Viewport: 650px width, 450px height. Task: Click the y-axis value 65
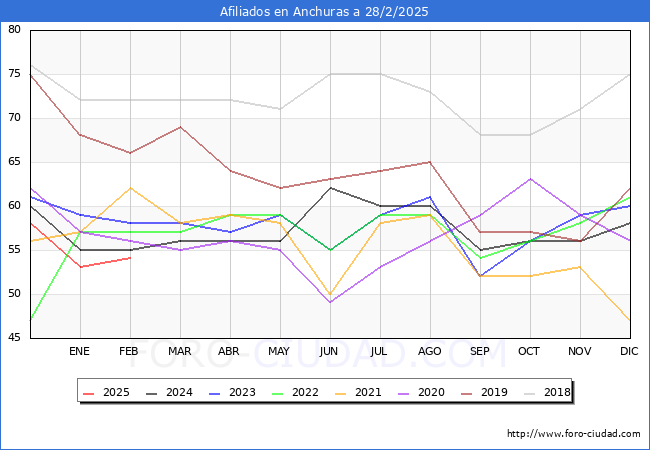[14, 162]
